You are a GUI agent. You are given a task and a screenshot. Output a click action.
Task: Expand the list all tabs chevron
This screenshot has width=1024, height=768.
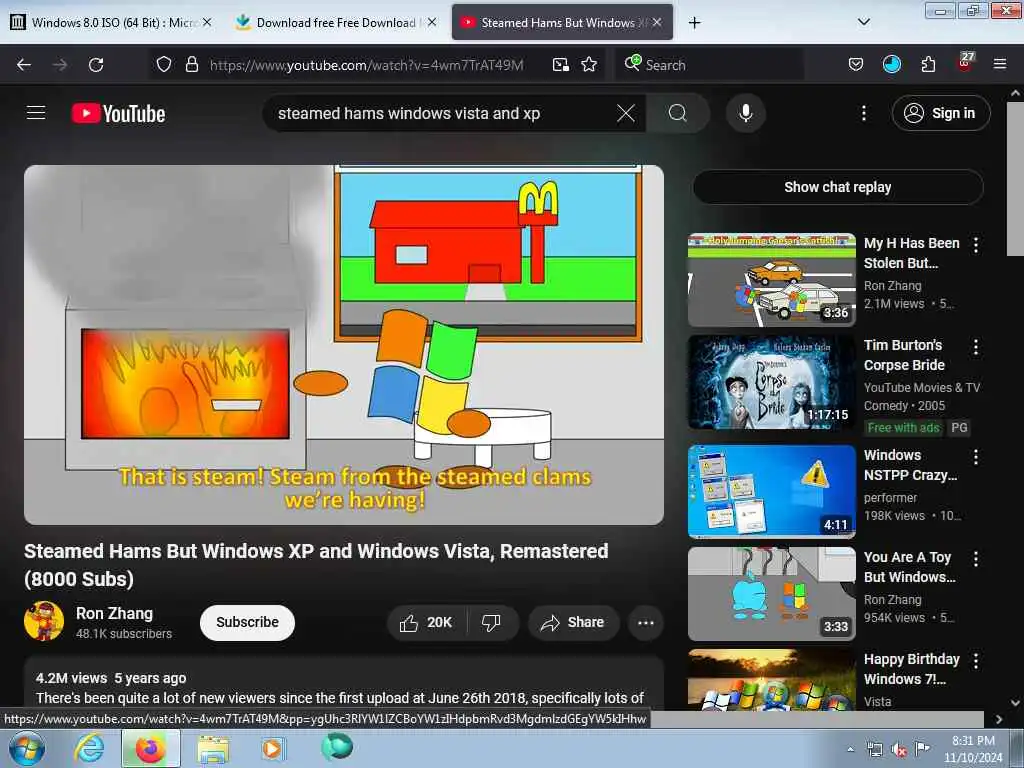[863, 22]
